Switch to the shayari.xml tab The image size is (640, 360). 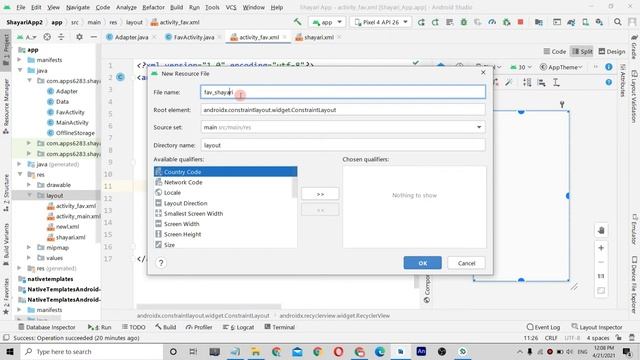(x=319, y=37)
